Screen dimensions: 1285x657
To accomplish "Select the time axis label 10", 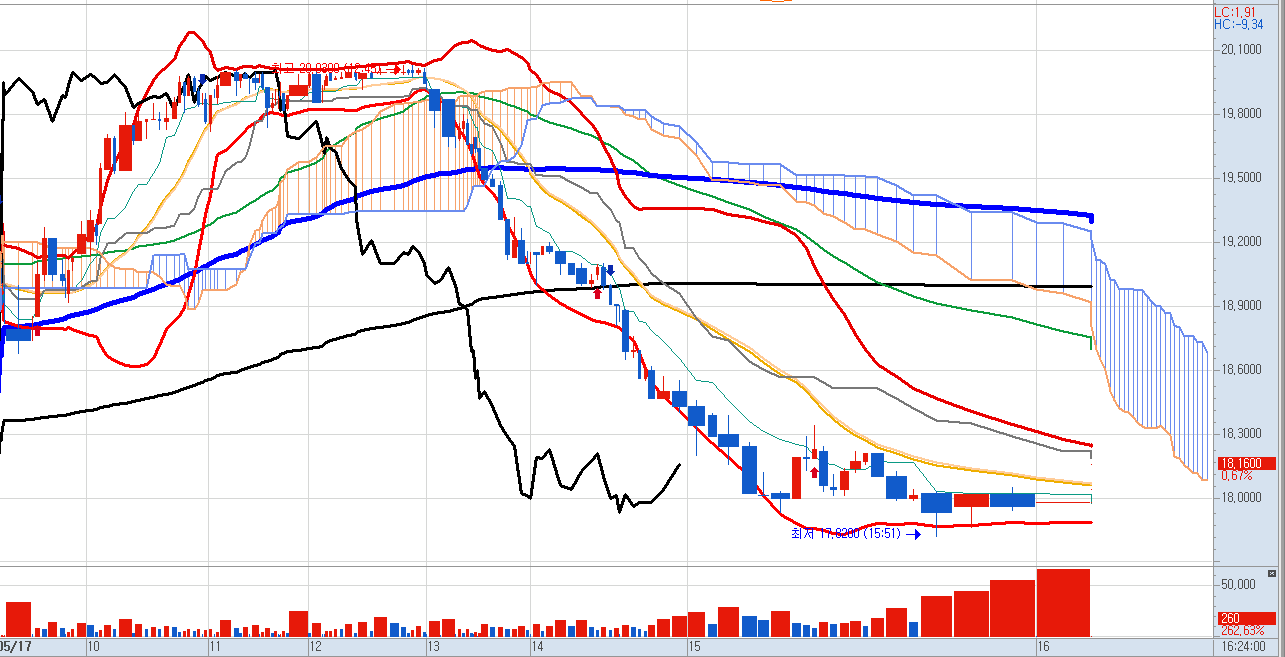I will (93, 647).
